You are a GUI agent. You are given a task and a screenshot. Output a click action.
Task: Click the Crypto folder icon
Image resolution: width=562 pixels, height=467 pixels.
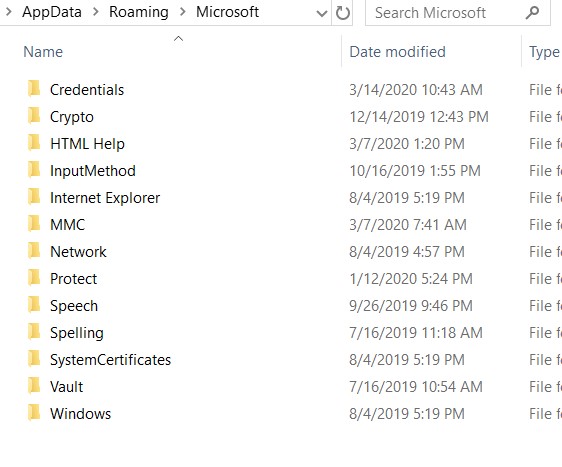tap(34, 116)
